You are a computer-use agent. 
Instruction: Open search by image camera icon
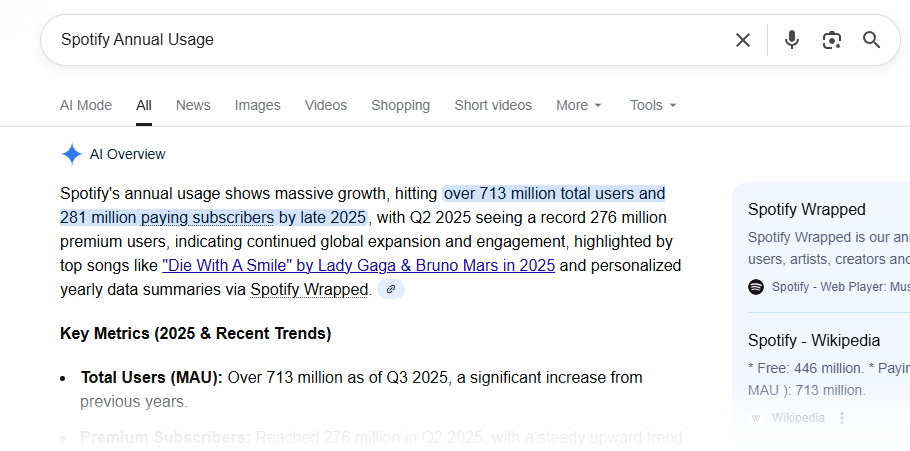click(x=832, y=40)
